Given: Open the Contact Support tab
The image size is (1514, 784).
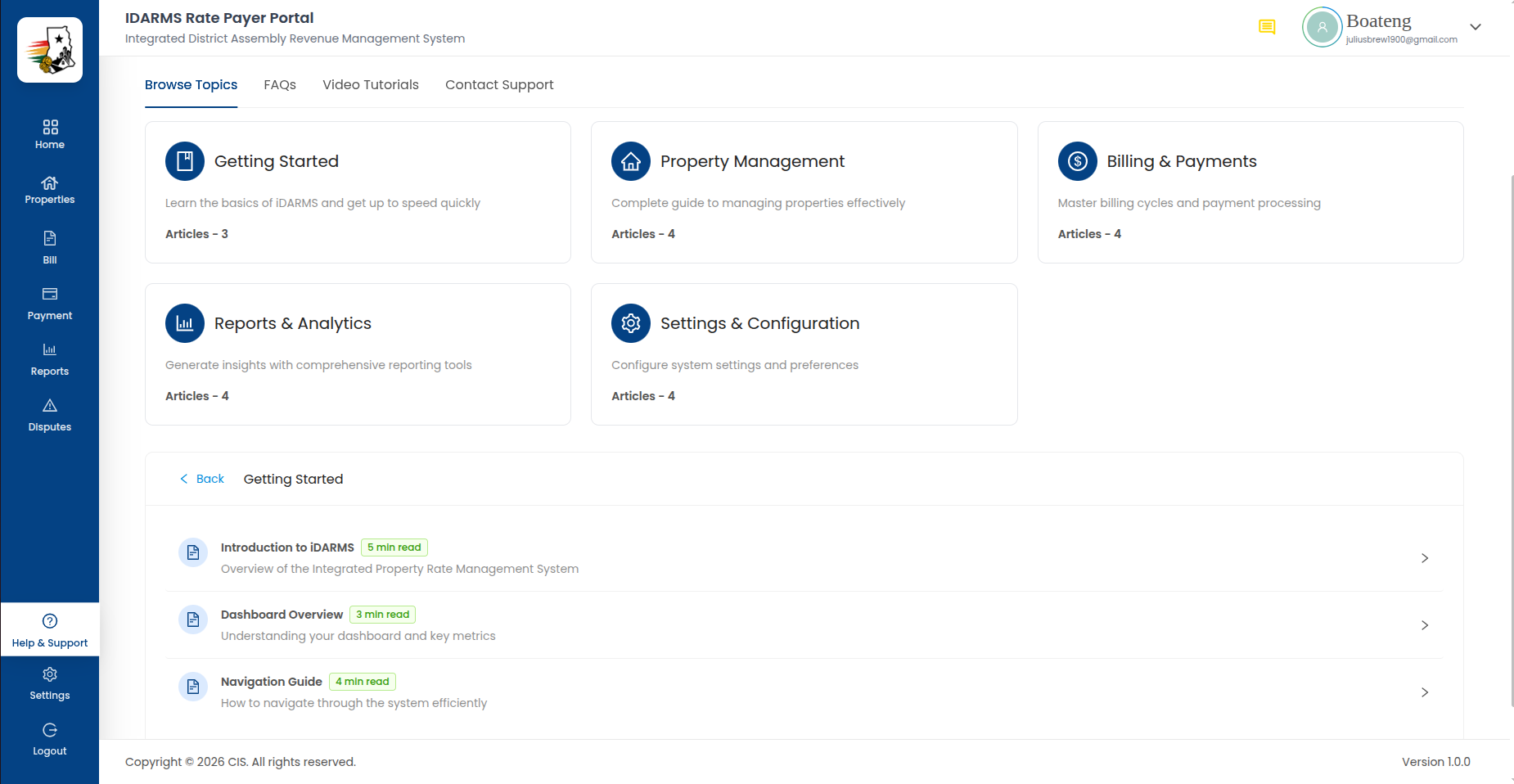Looking at the screenshot, I should (x=499, y=85).
